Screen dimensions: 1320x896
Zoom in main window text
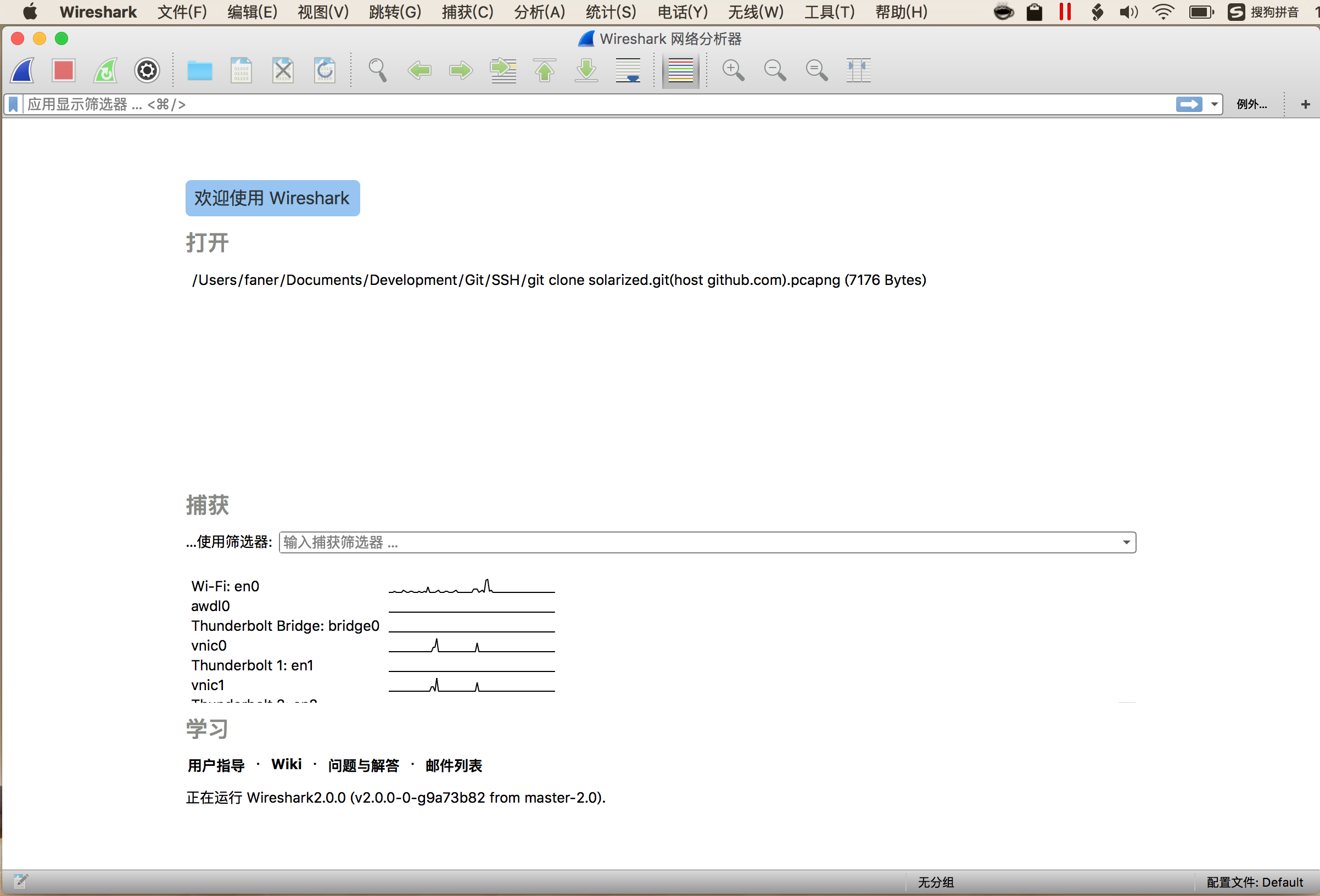click(x=733, y=70)
